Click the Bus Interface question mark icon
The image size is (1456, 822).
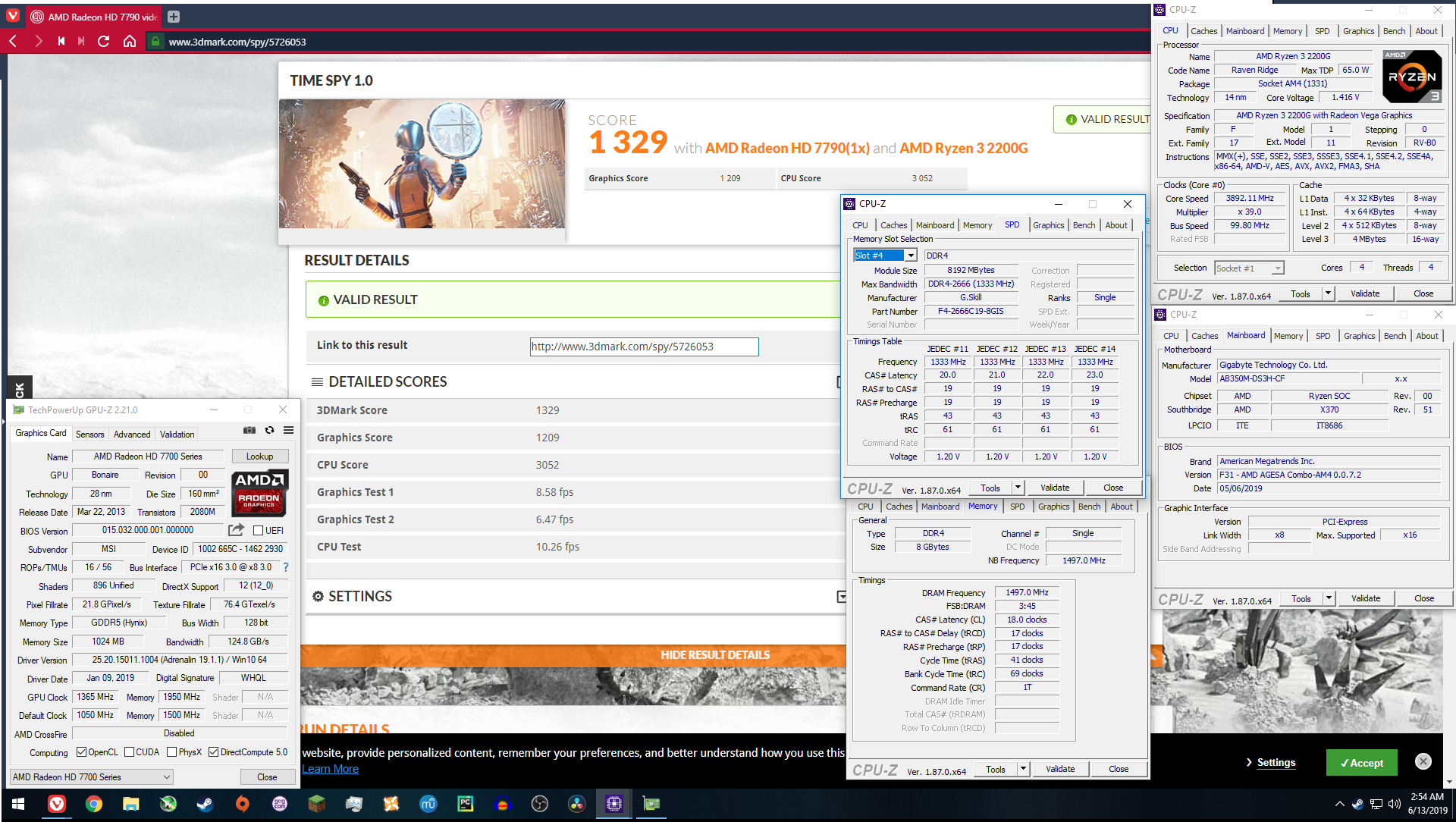(x=286, y=567)
